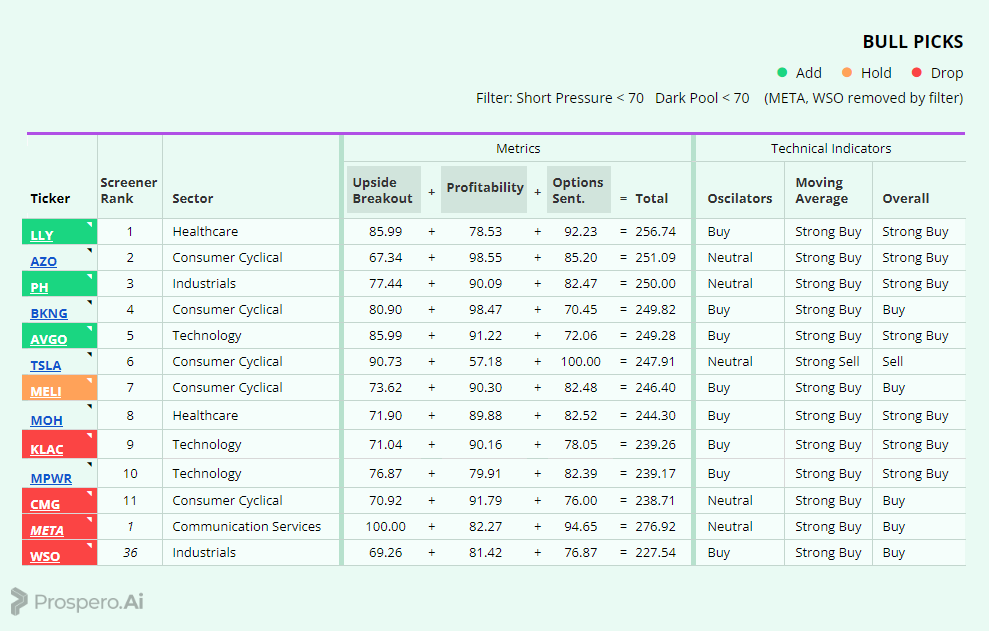Click the Add legend label
989x633 pixels.
(809, 73)
